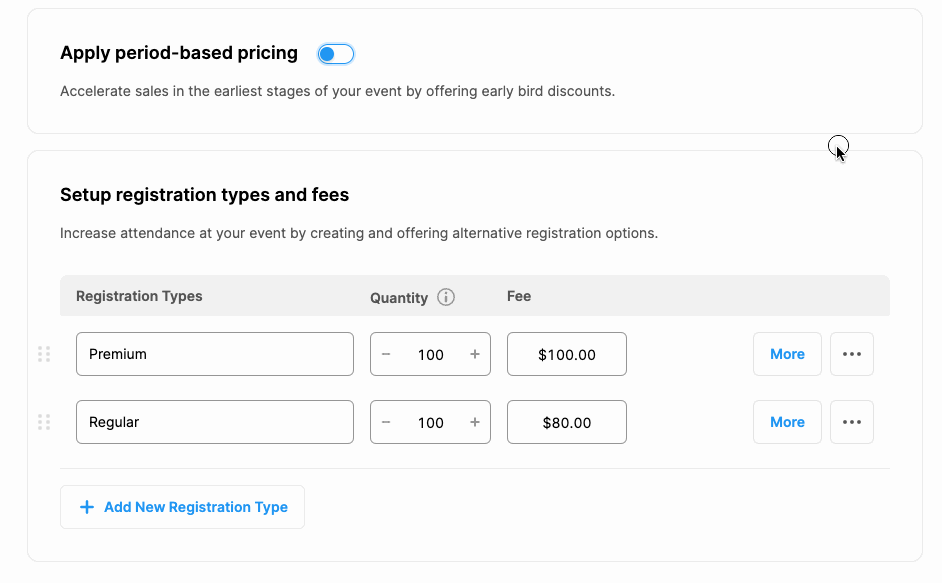The image size is (942, 583).
Task: Open three-dot options menu for Regular
Action: point(852,422)
